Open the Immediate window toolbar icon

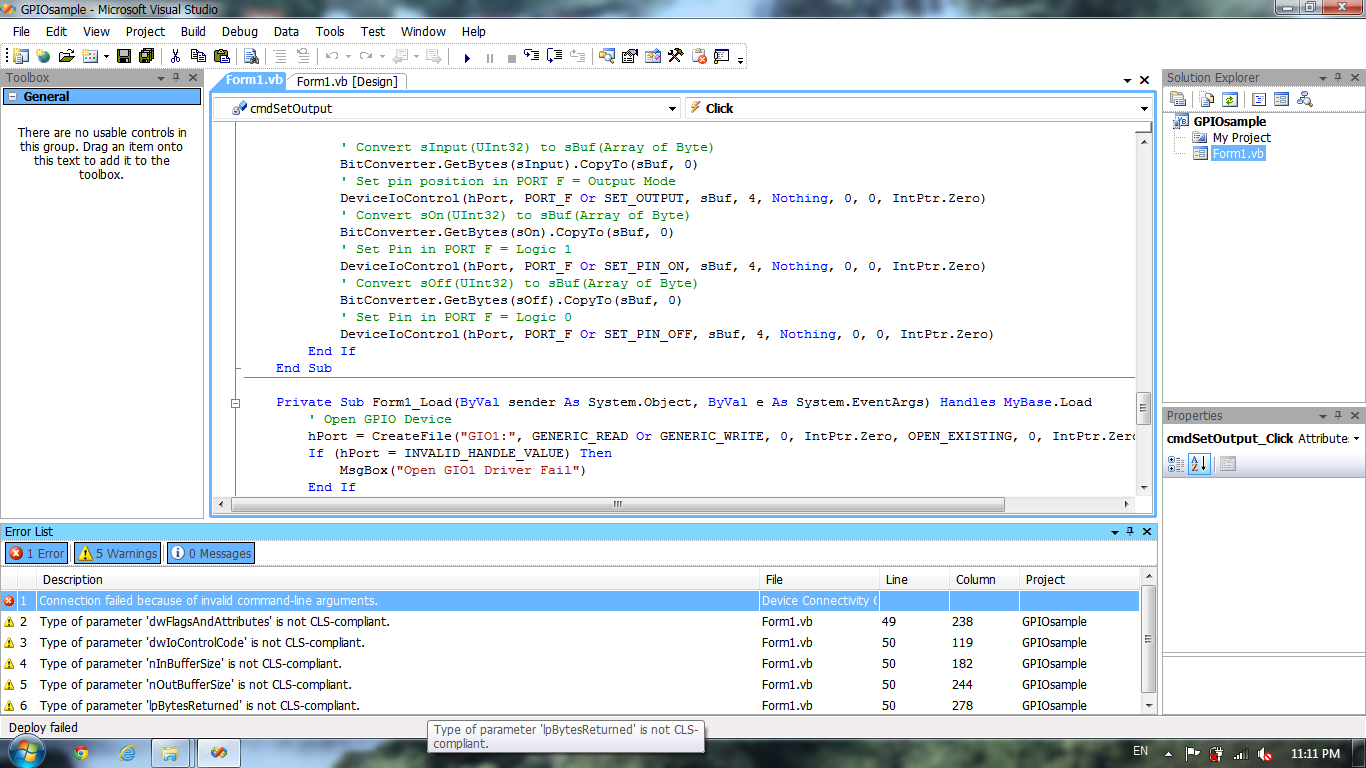coord(722,57)
